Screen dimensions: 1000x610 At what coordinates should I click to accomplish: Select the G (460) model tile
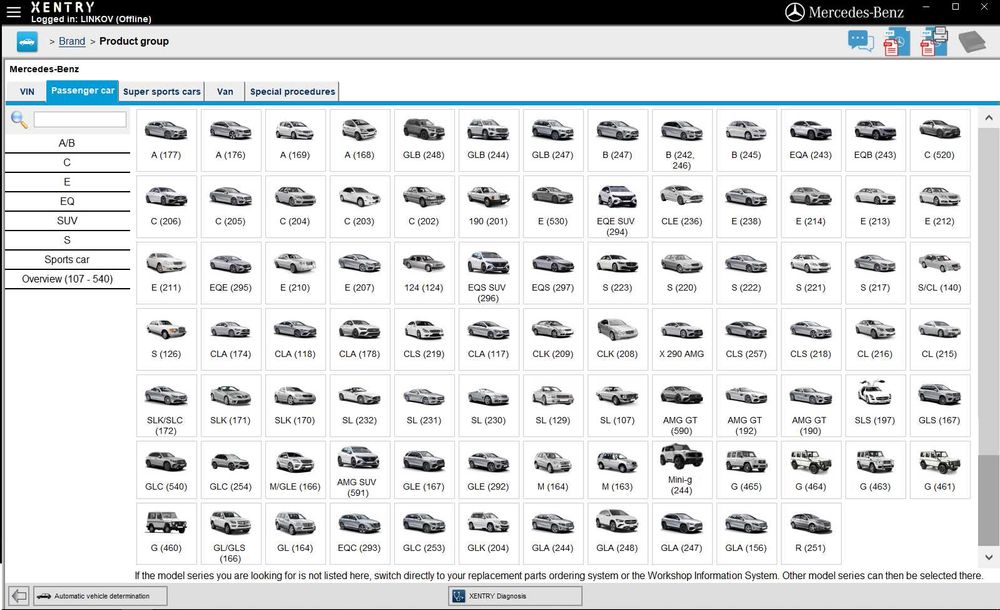(166, 533)
